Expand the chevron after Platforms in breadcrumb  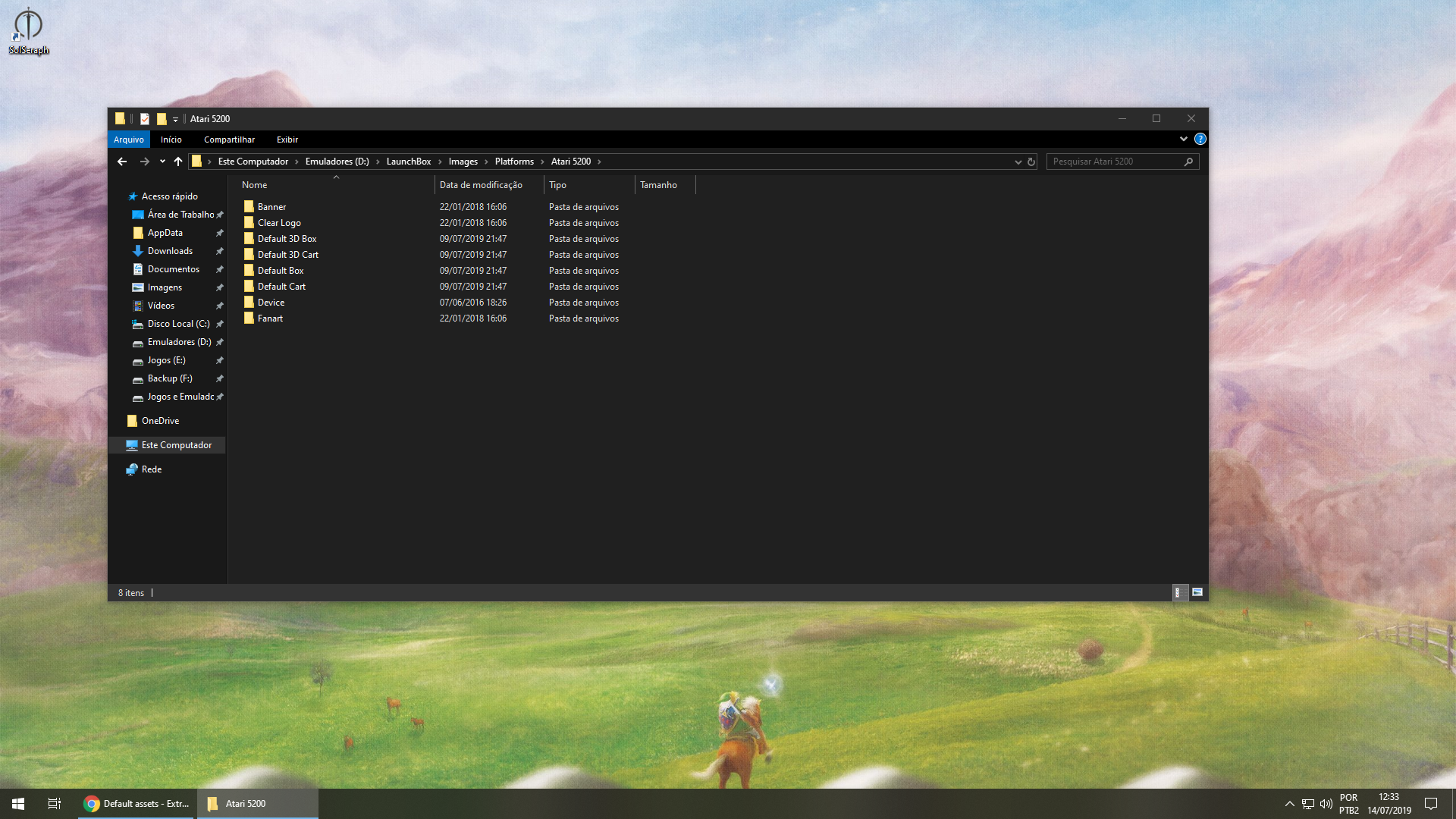click(x=542, y=162)
